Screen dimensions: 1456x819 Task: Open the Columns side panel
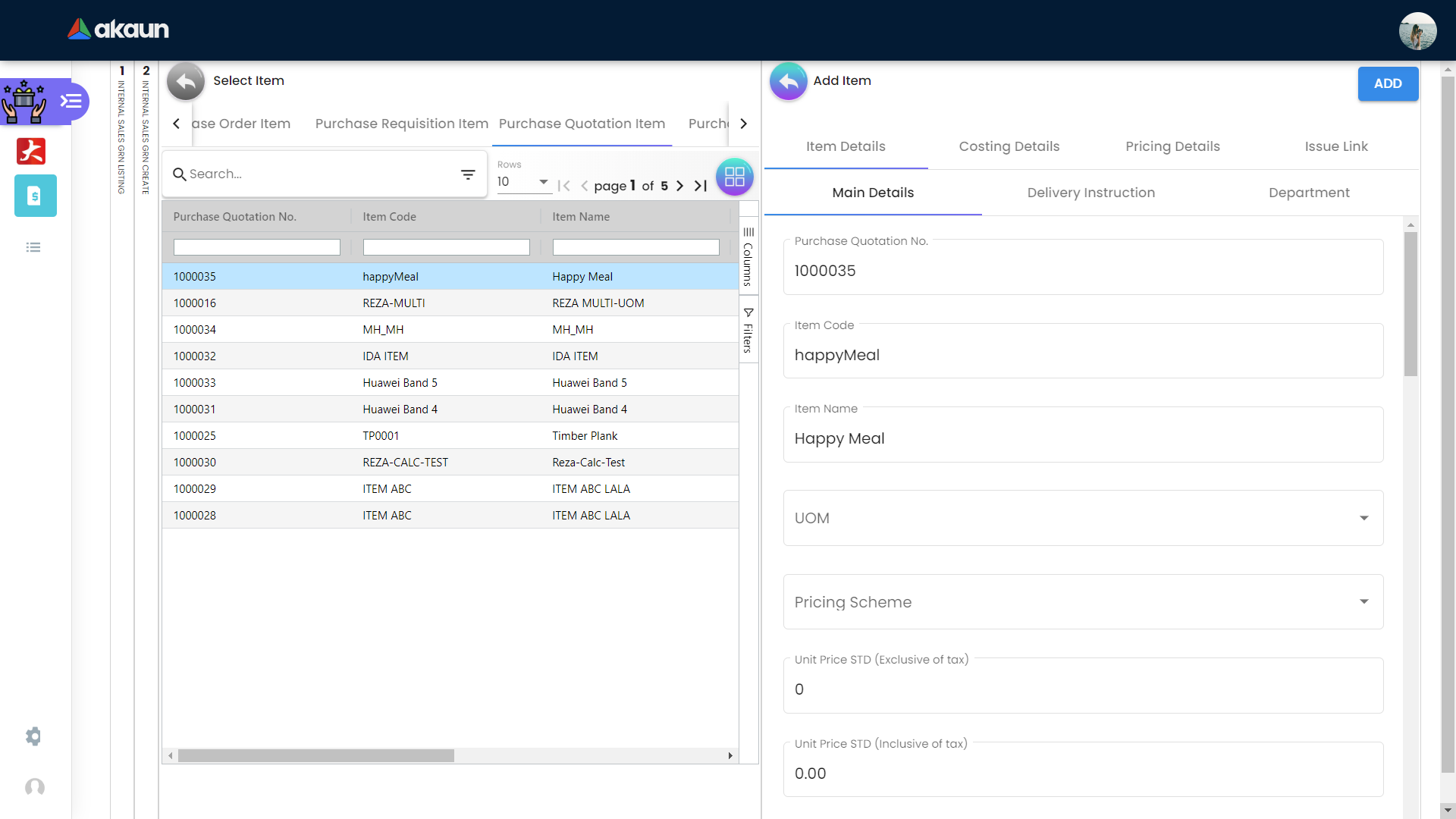[748, 256]
